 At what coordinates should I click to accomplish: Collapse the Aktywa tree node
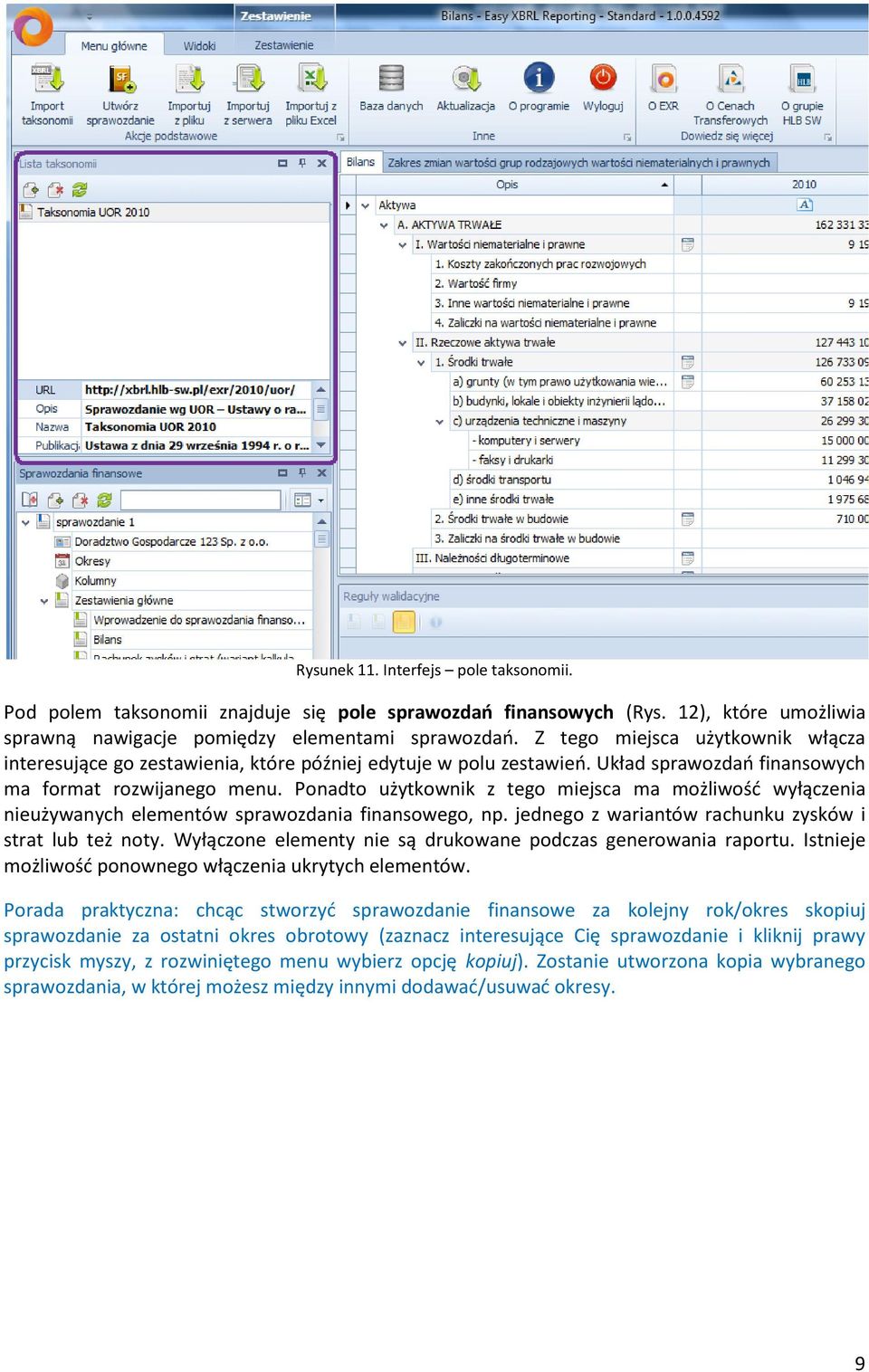click(366, 205)
